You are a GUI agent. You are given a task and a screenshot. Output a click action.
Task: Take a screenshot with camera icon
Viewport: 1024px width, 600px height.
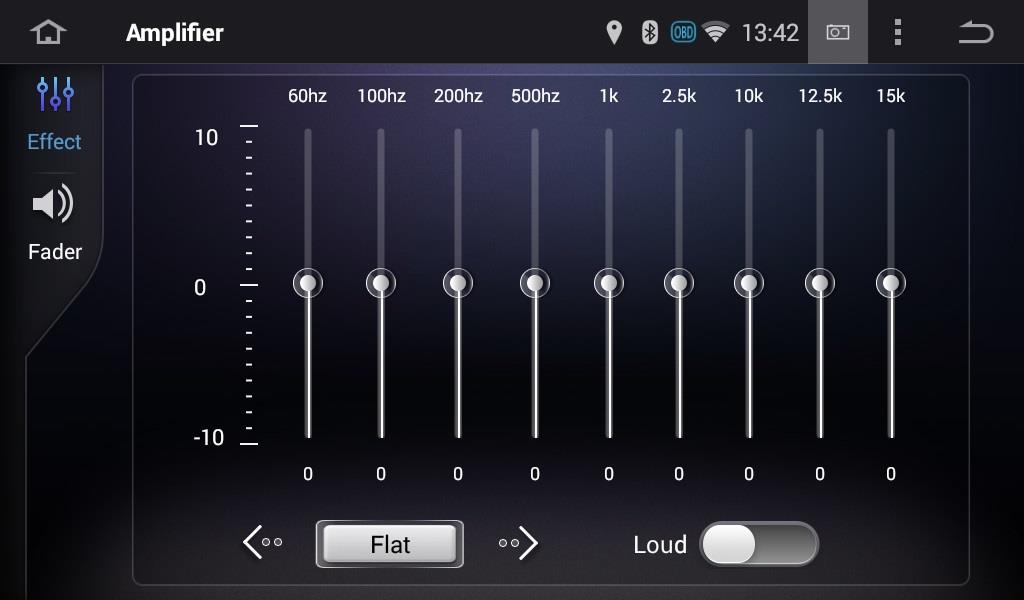click(838, 32)
